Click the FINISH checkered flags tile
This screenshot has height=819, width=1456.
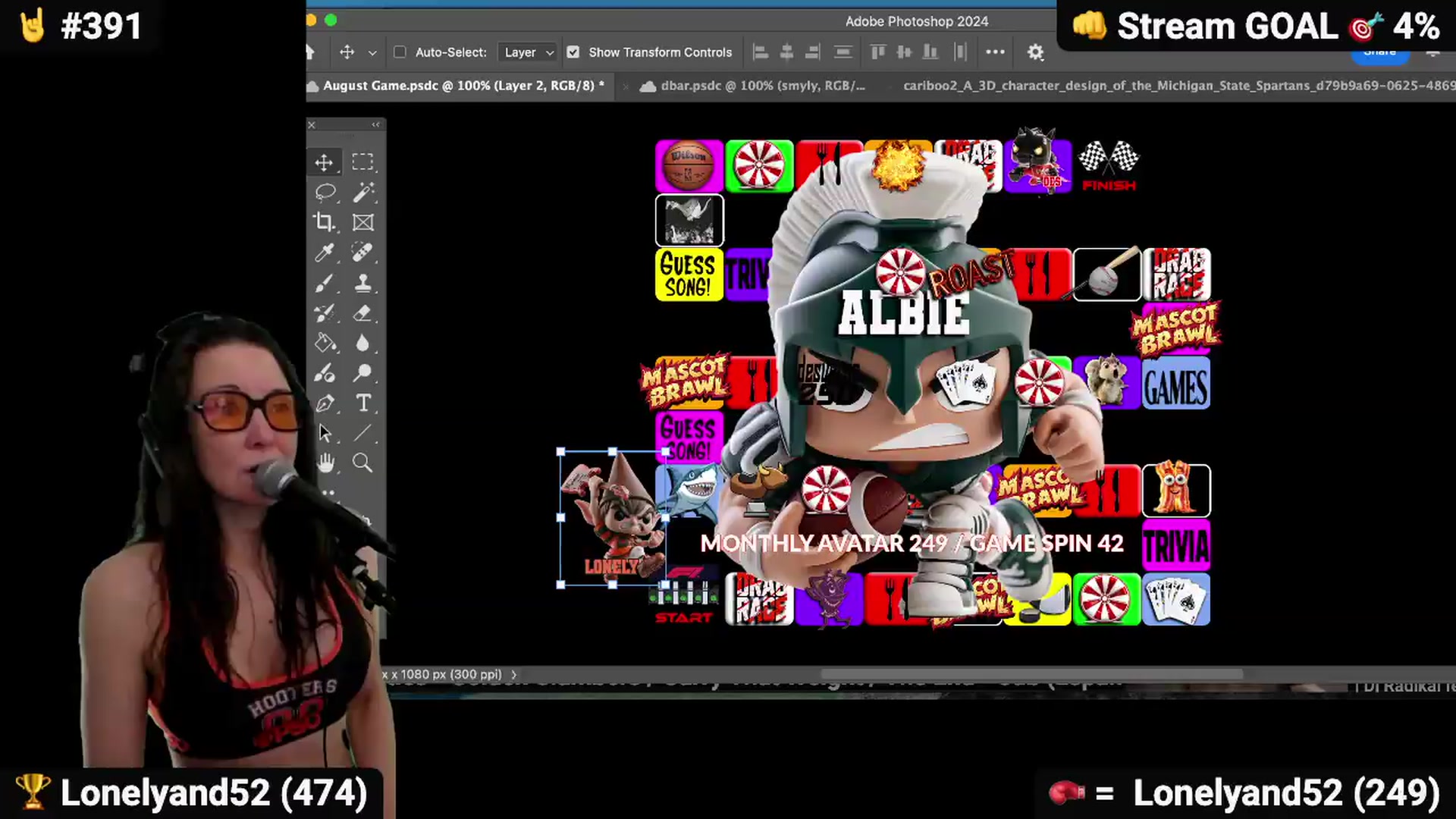click(1109, 166)
